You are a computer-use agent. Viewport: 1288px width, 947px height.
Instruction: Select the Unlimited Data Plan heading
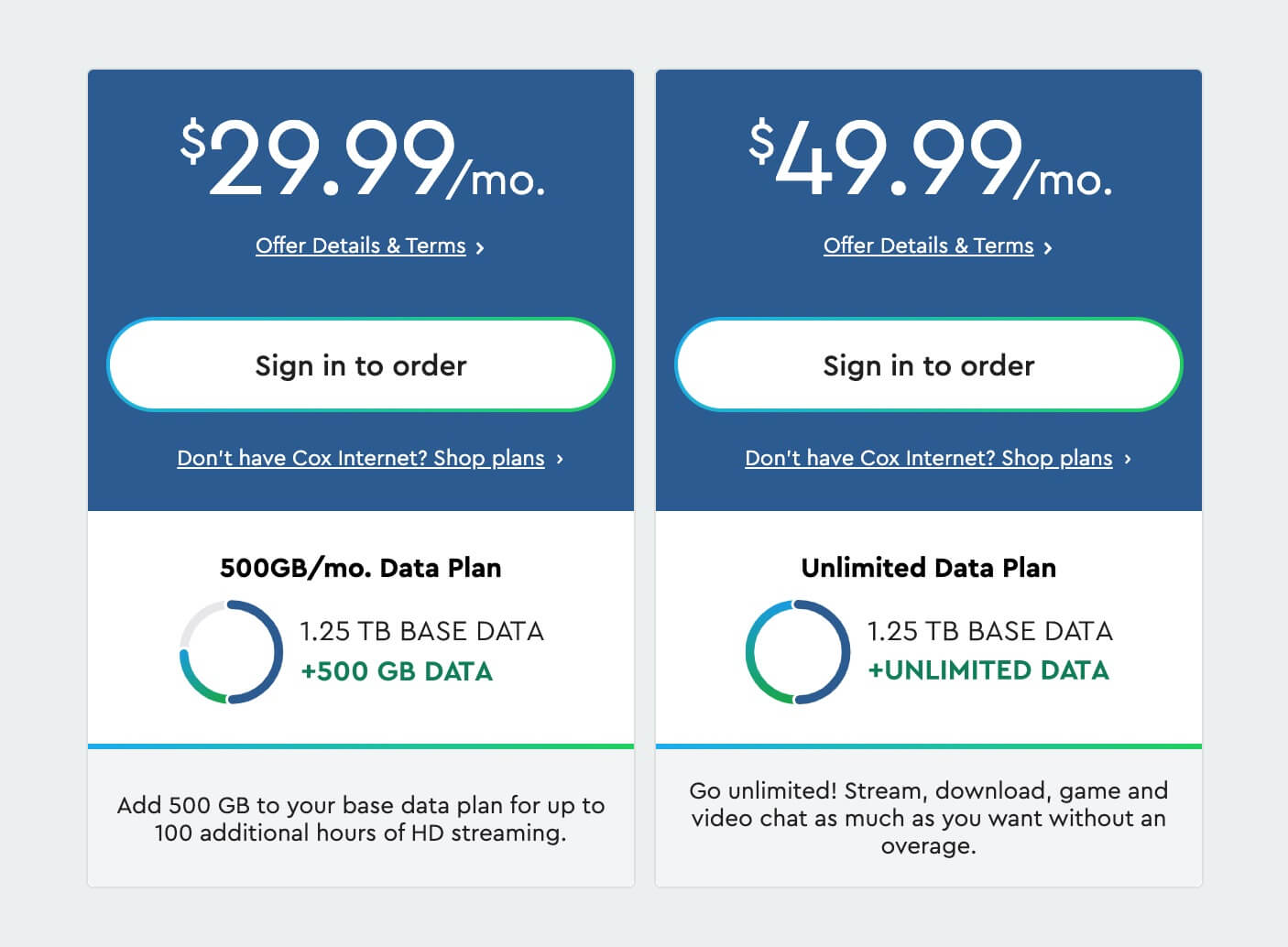[x=929, y=568]
